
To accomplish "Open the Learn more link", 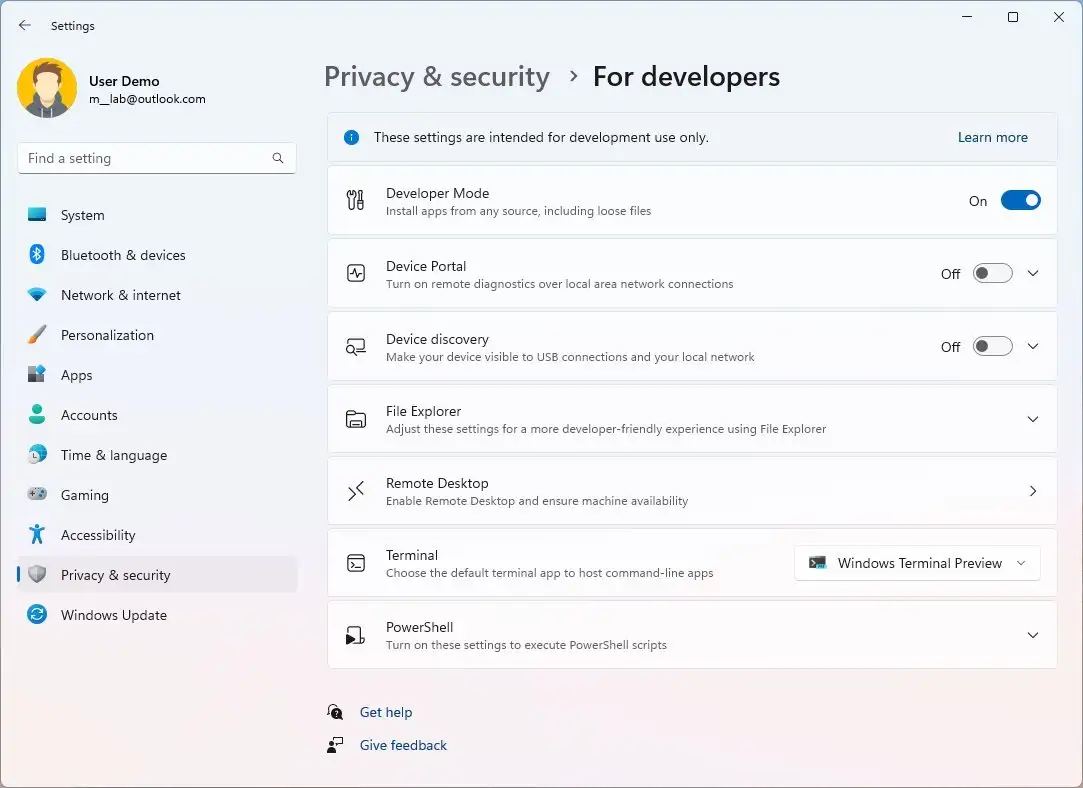I will click(x=992, y=137).
